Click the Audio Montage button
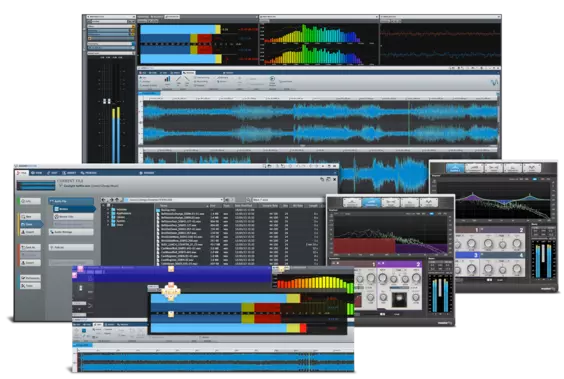 click(71, 232)
